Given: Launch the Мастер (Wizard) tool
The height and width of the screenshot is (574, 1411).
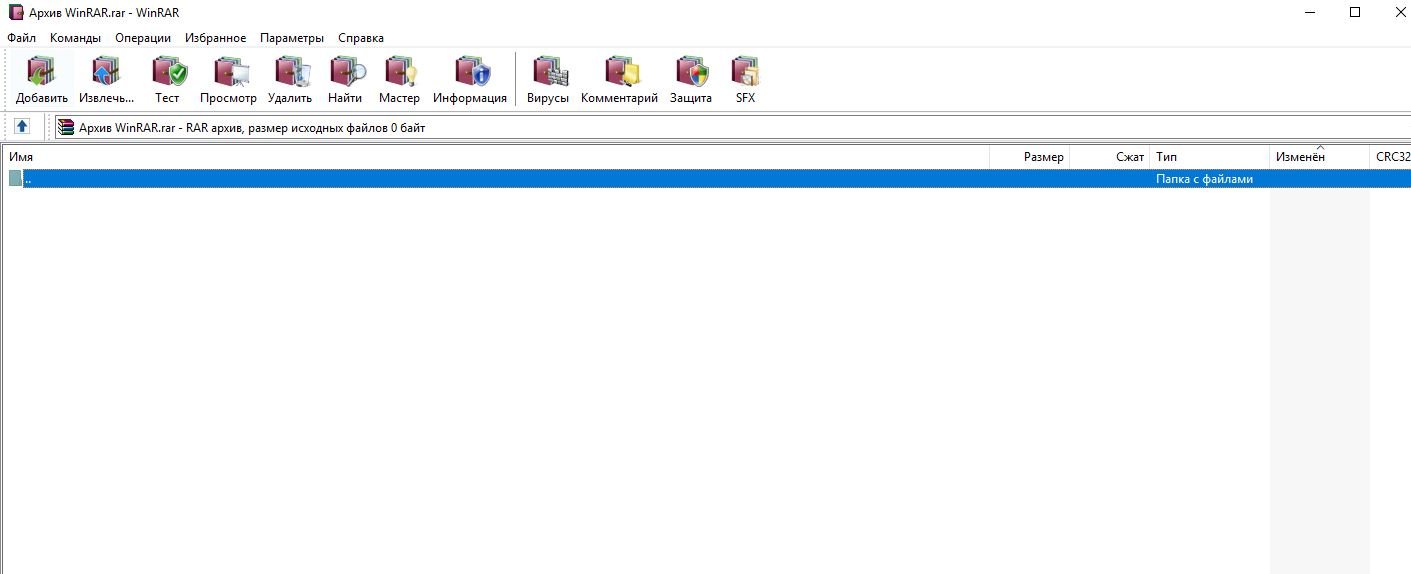Looking at the screenshot, I should click(x=399, y=80).
